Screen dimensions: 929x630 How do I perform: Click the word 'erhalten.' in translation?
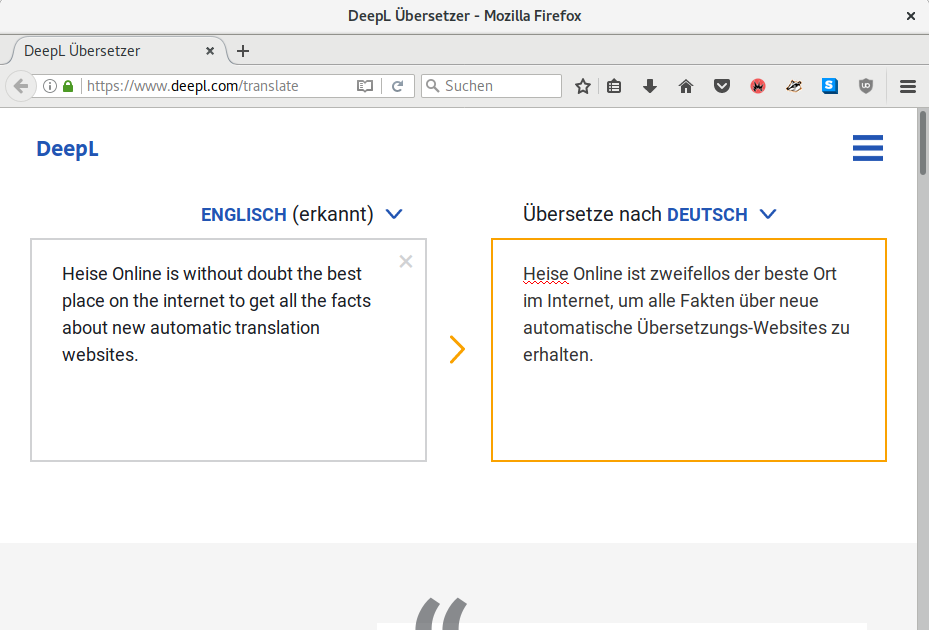coord(558,355)
